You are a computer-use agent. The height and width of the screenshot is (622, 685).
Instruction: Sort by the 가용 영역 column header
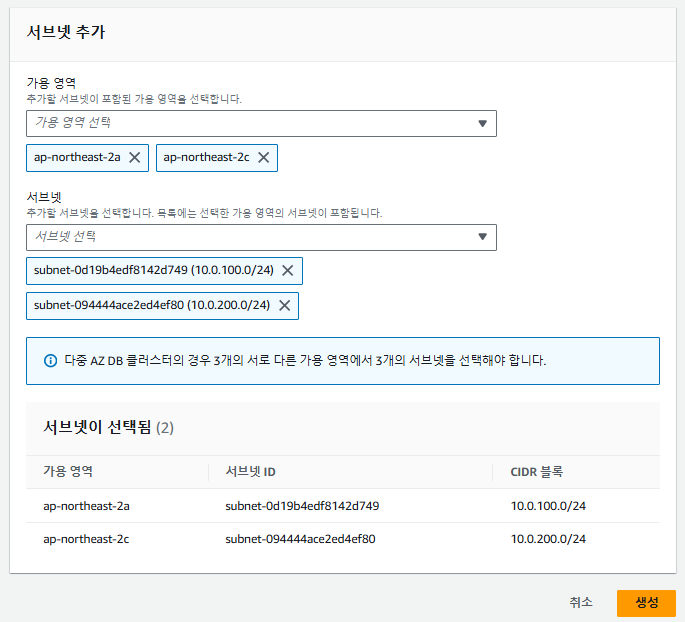tap(68, 472)
